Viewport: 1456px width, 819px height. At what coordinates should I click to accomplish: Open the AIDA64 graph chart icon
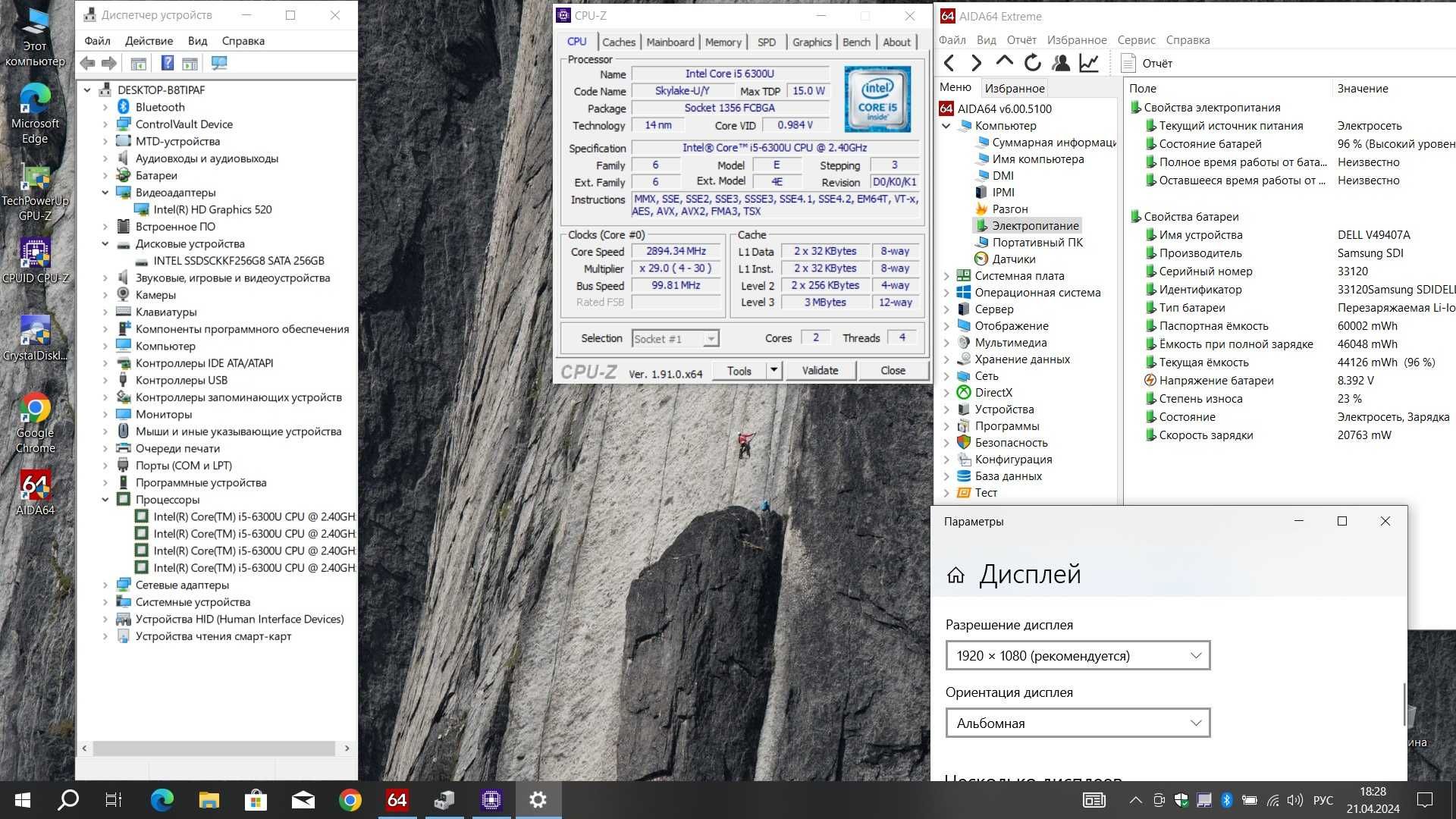coord(1089,63)
